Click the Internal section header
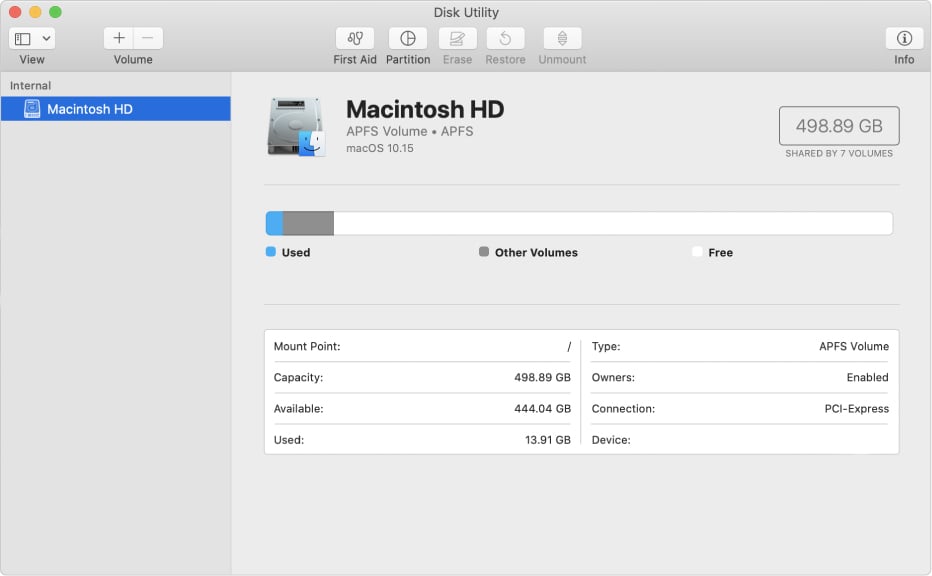 [x=30, y=86]
